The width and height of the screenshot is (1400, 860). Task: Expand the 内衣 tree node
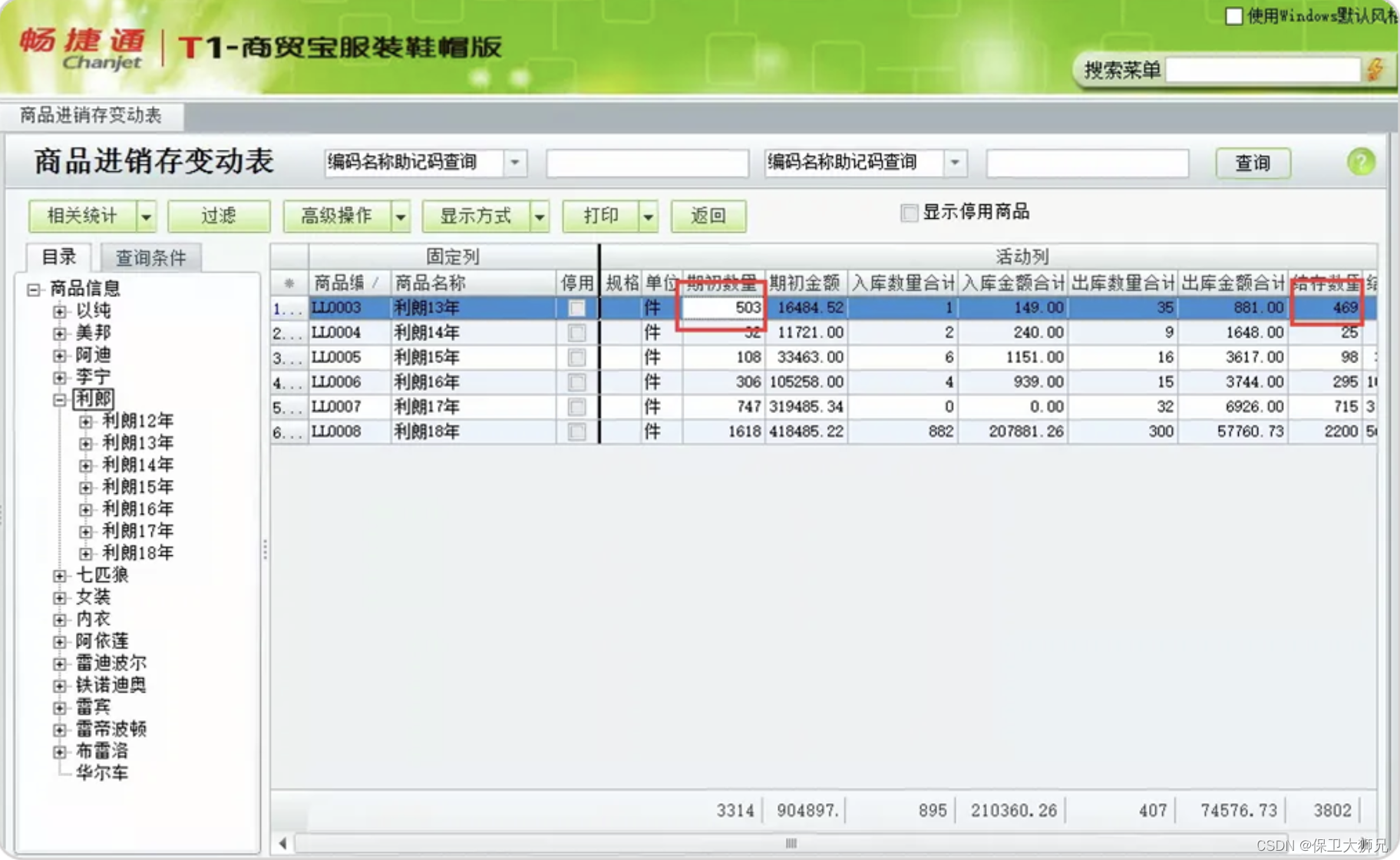(x=59, y=620)
